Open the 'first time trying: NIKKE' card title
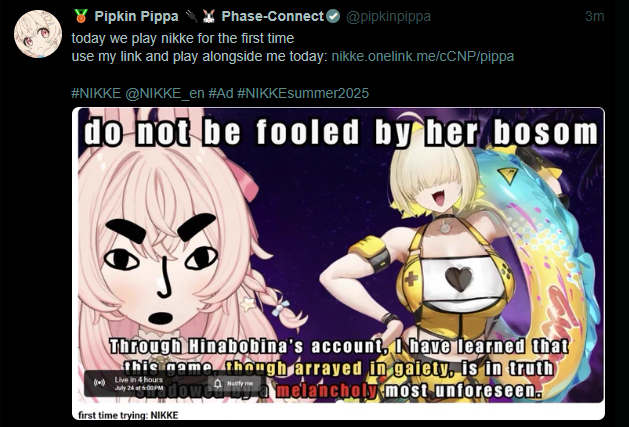This screenshot has height=427, width=629. tap(128, 415)
